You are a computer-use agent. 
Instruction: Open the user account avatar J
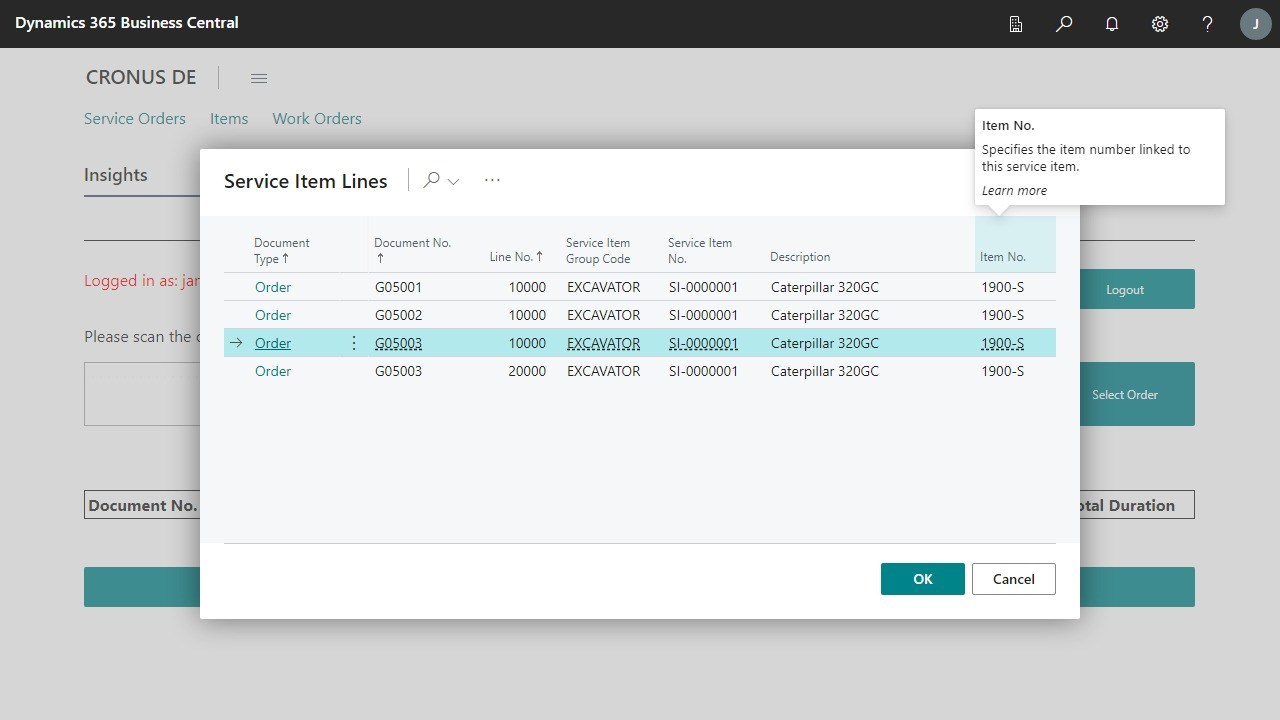(x=1255, y=23)
